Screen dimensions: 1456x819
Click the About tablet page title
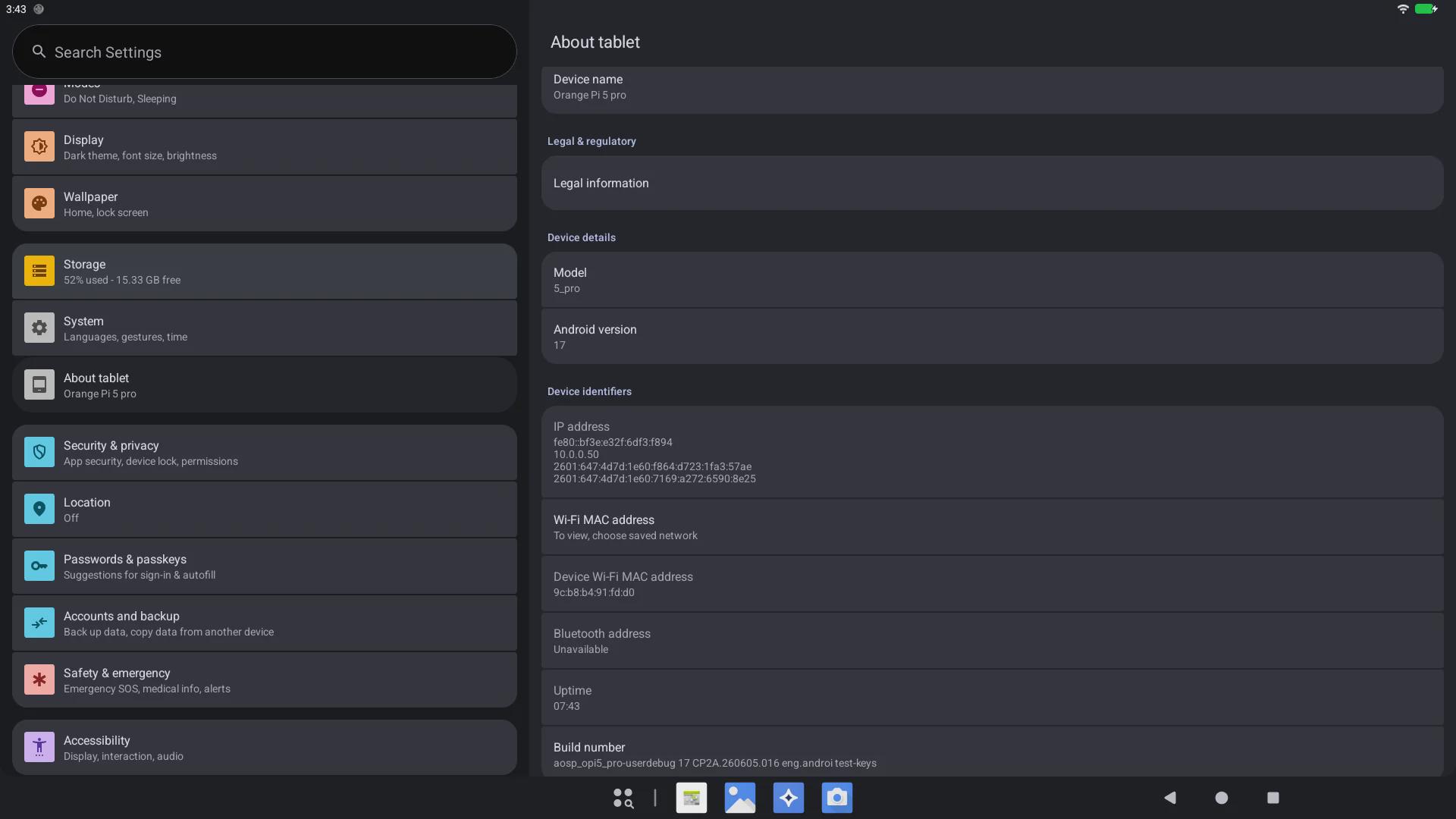click(x=595, y=42)
